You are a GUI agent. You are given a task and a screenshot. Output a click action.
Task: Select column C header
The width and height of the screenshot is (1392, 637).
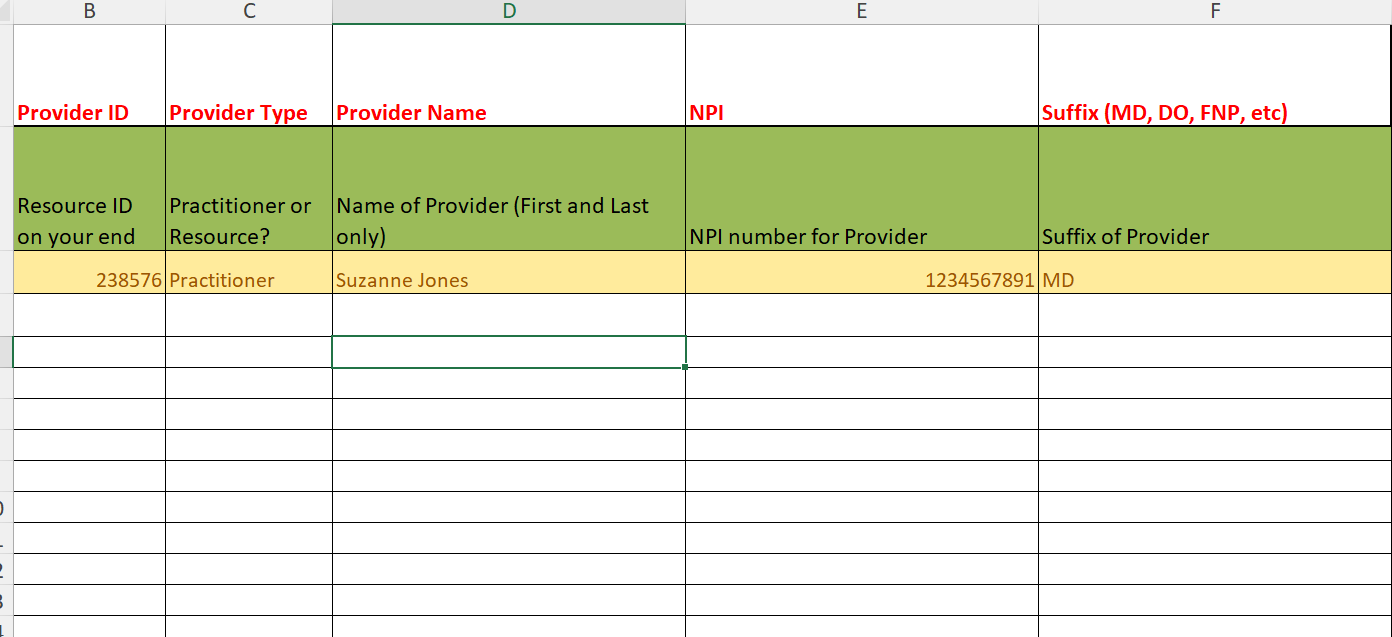(x=248, y=11)
